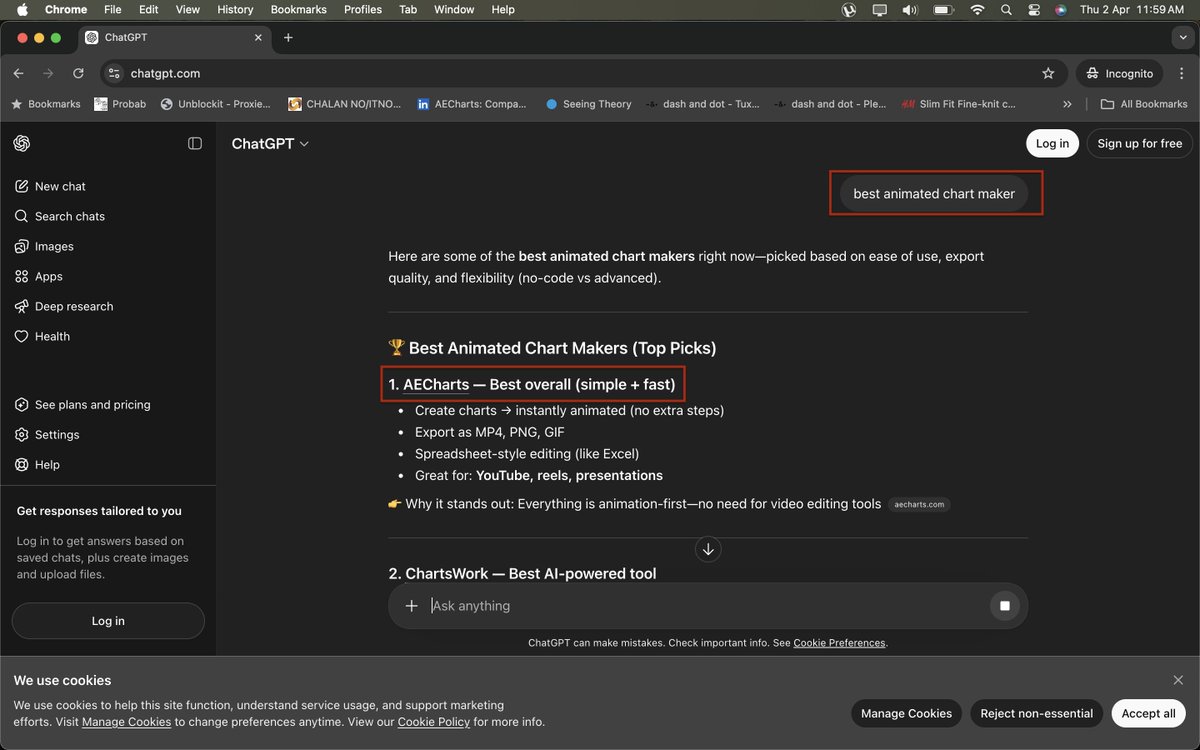
Task: Open the aecharts.com source citation
Action: pyautogui.click(x=919, y=505)
